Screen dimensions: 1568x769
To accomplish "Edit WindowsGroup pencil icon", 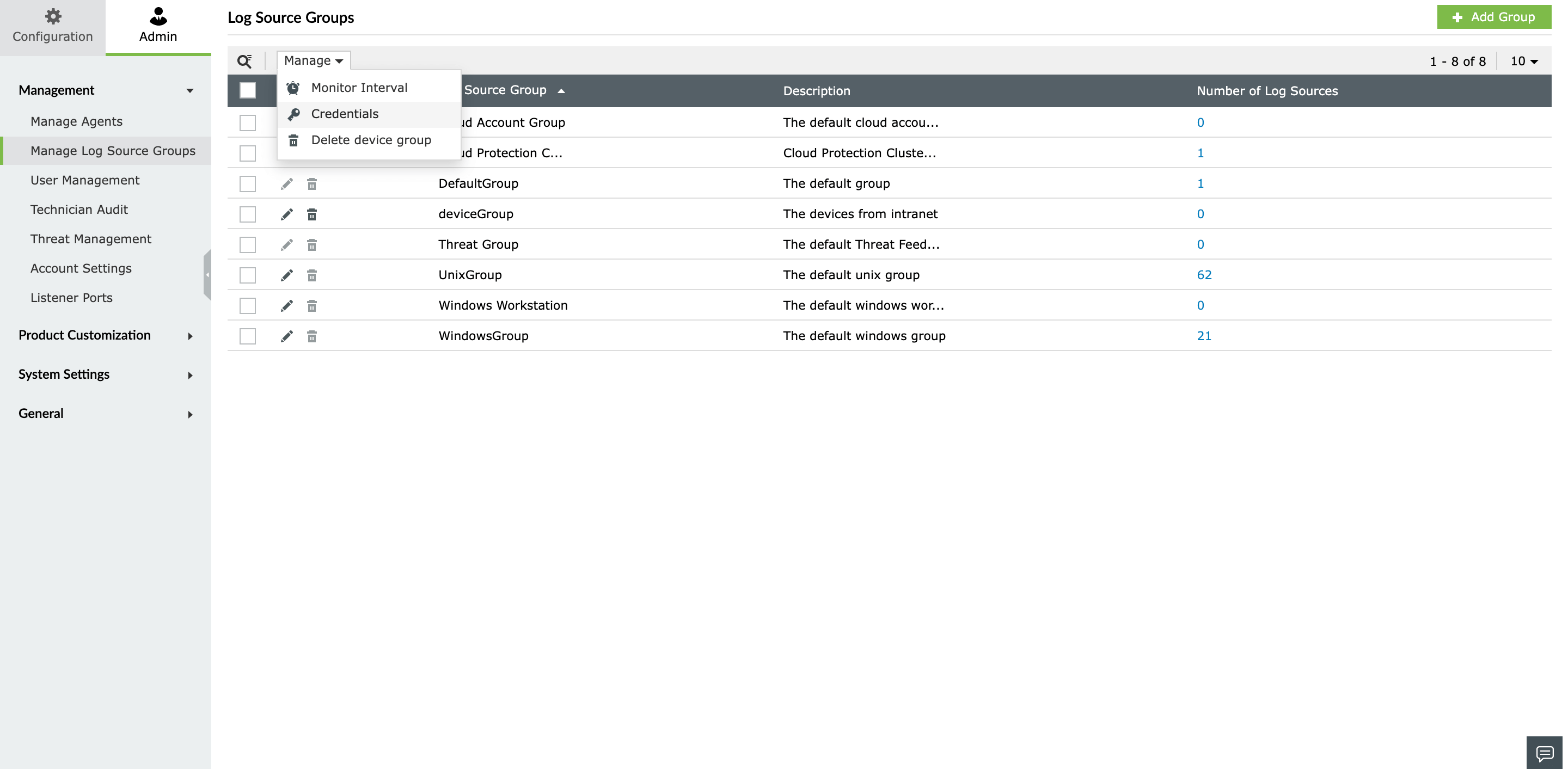I will coord(287,336).
